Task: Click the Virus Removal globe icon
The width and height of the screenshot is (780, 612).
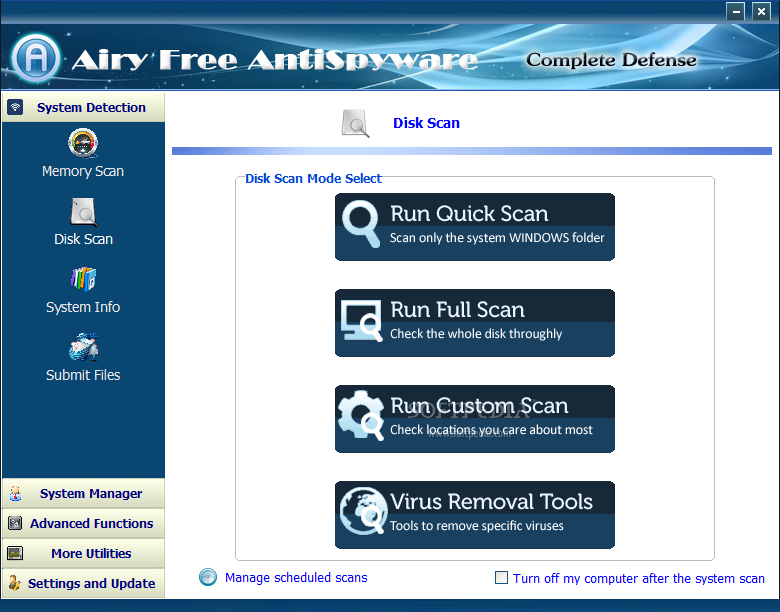Action: (x=363, y=511)
